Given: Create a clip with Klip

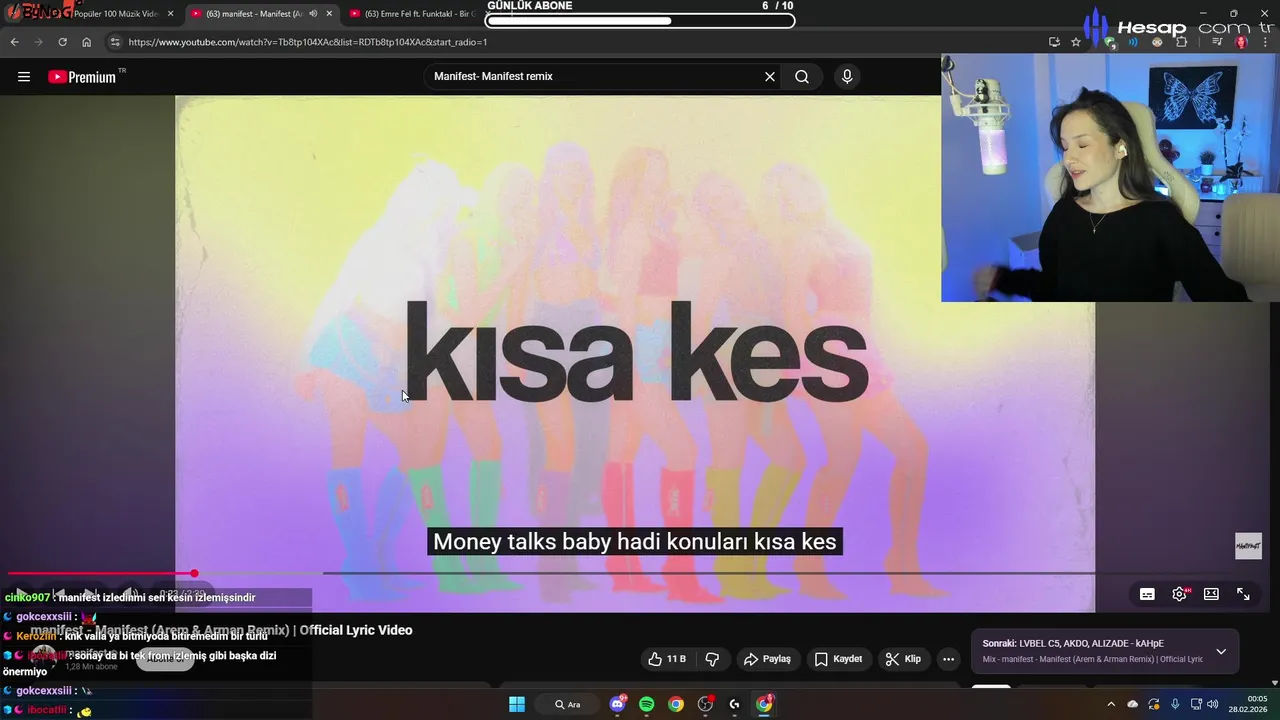Looking at the screenshot, I should click(903, 659).
